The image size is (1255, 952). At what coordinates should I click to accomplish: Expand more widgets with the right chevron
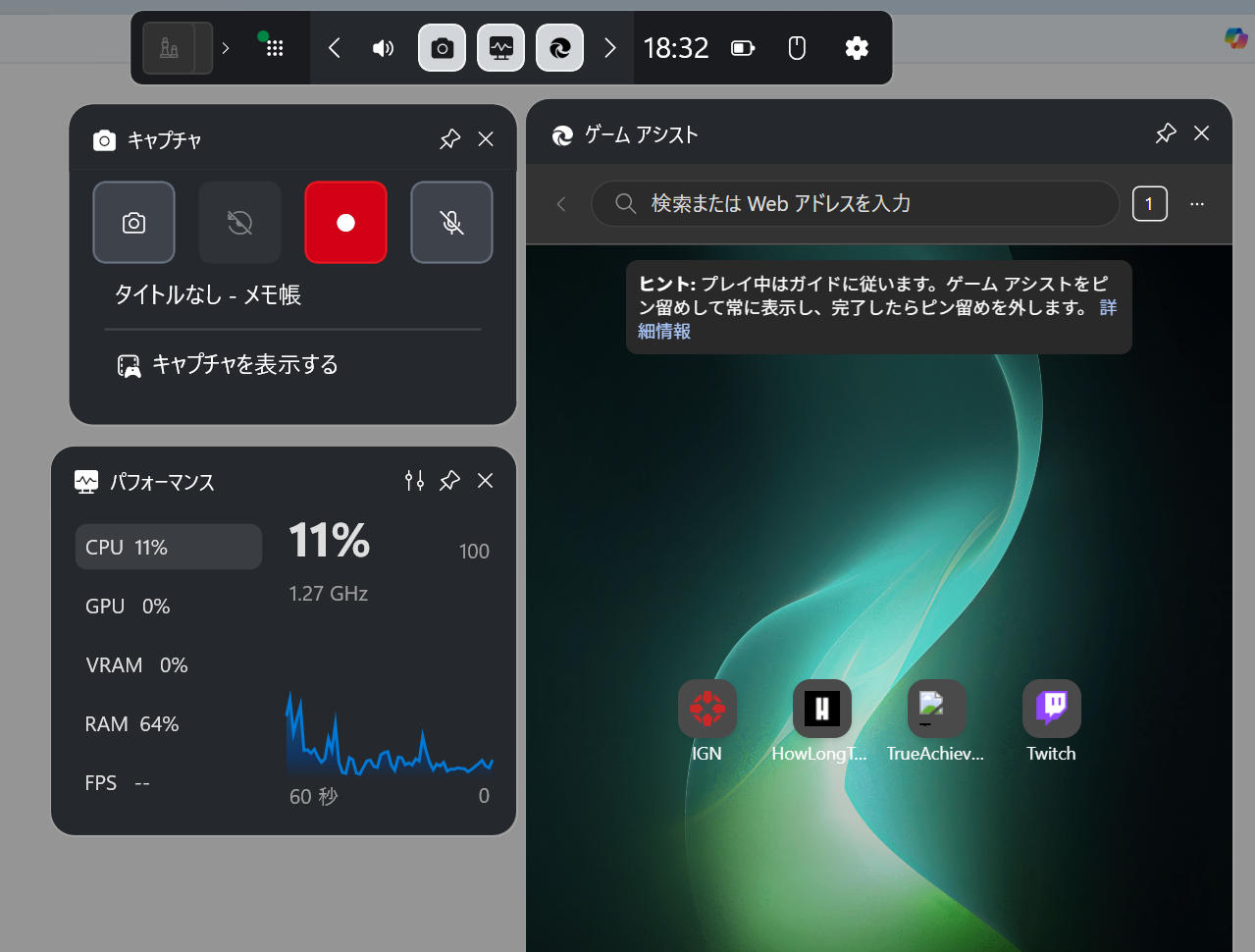pyautogui.click(x=609, y=47)
